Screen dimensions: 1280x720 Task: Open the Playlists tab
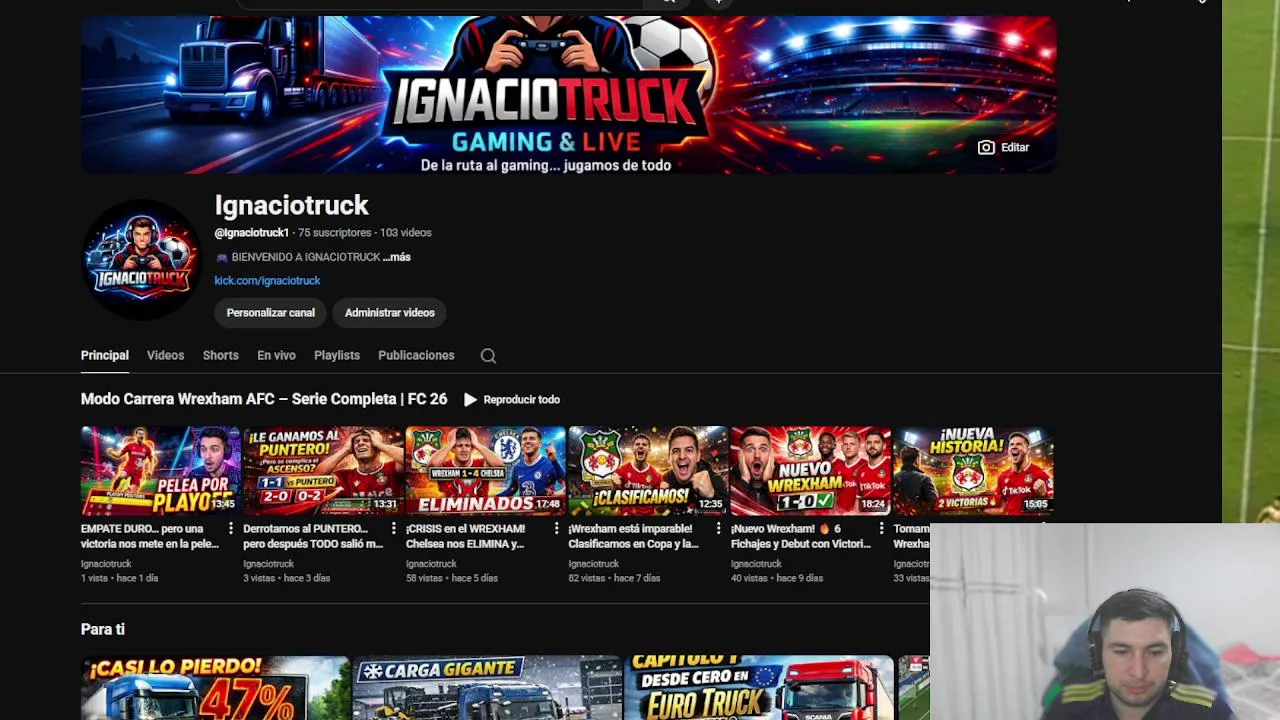click(x=337, y=356)
